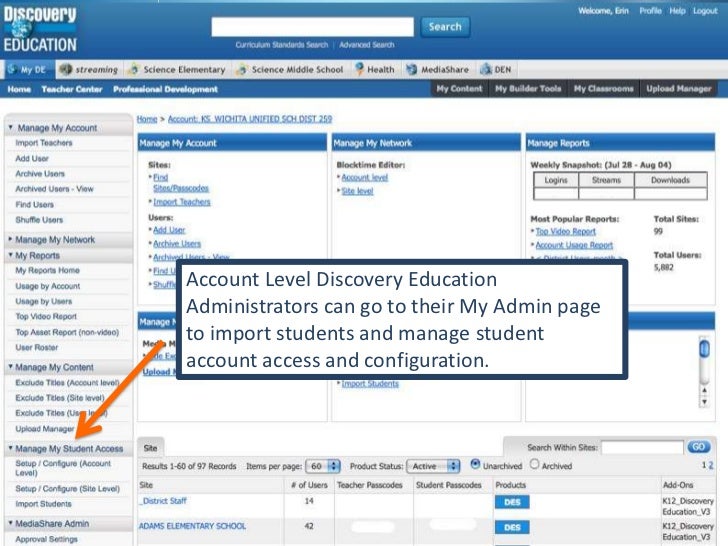Open the Teacher Center menu
This screenshot has width=728, height=546.
click(x=72, y=89)
